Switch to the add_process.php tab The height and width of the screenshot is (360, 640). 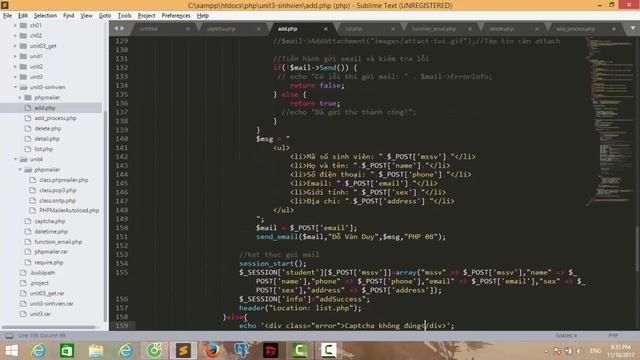click(x=575, y=29)
